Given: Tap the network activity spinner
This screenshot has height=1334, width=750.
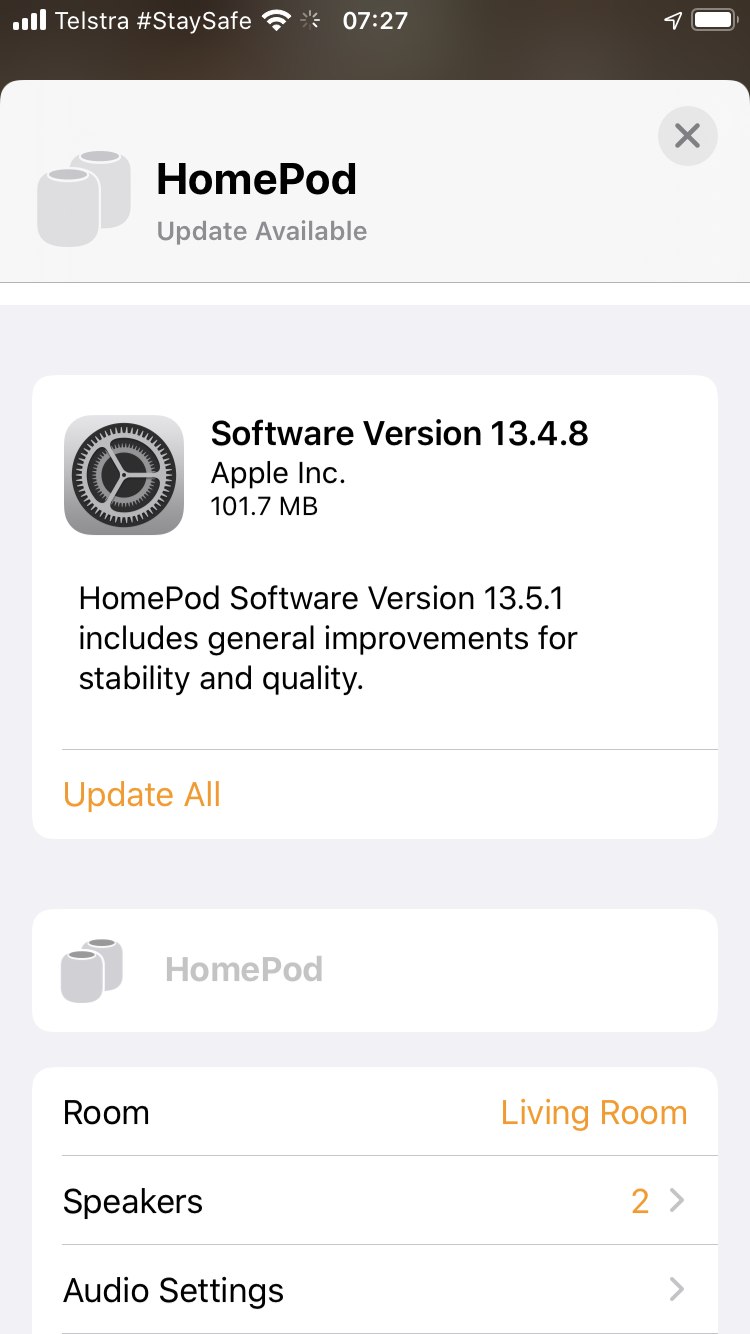Looking at the screenshot, I should 311,20.
